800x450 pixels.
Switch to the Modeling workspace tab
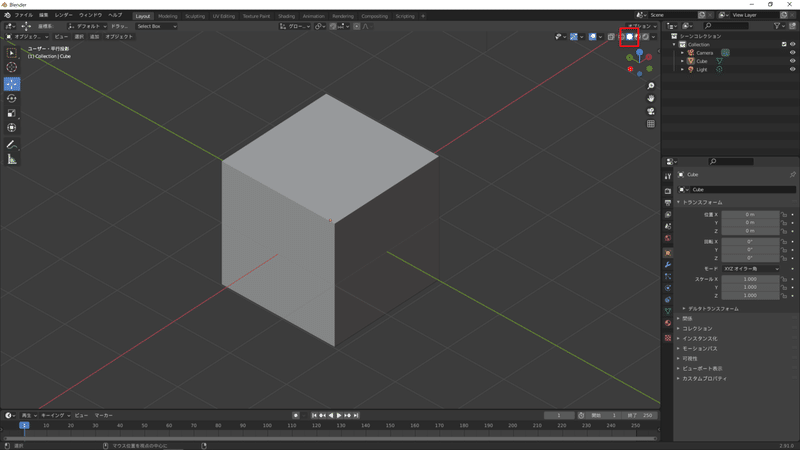[x=168, y=16]
